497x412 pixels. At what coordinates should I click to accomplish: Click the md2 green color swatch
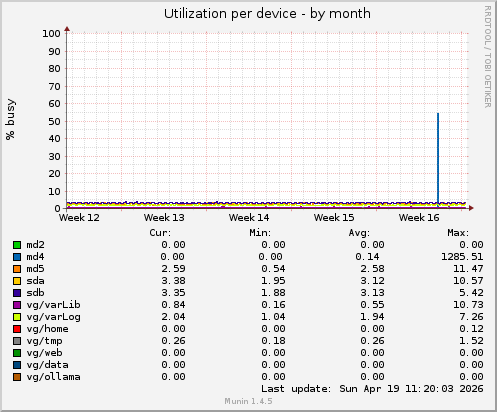click(17, 245)
